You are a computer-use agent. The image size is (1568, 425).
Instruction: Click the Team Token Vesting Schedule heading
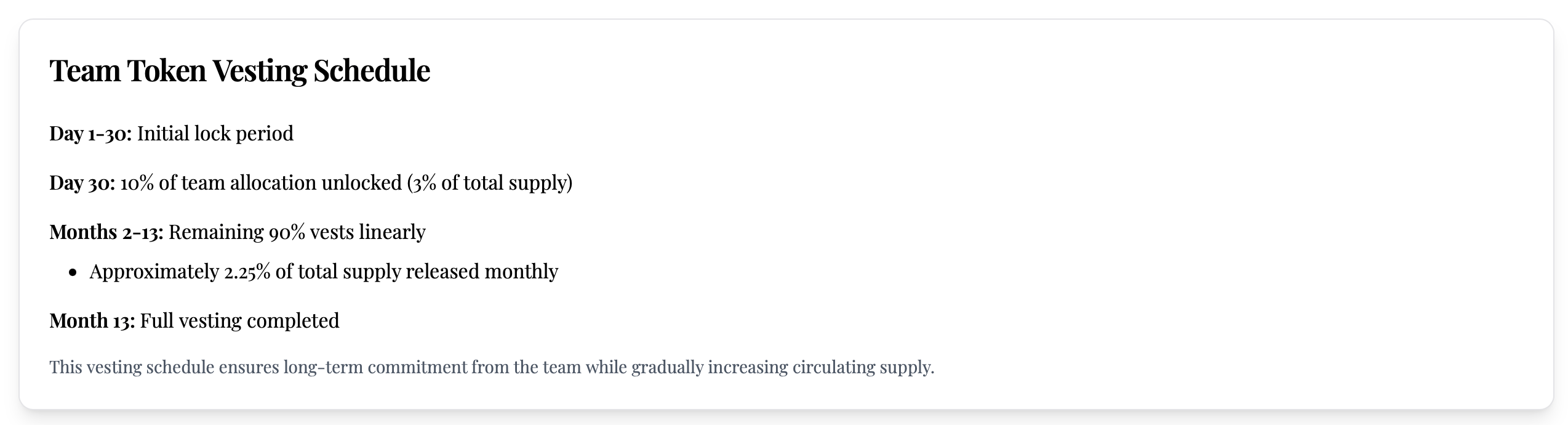coord(239,70)
